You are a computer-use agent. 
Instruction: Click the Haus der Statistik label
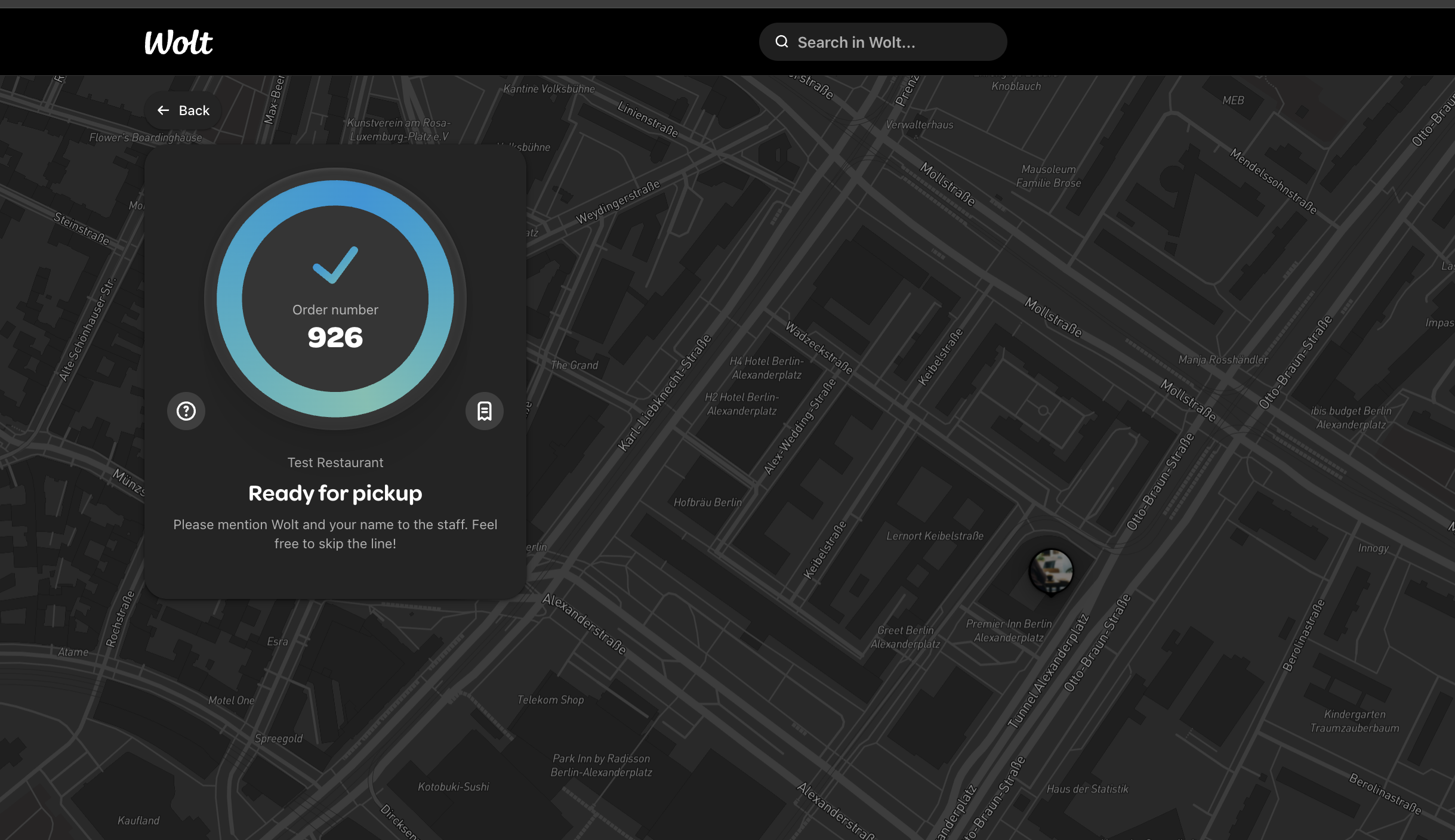(1087, 789)
